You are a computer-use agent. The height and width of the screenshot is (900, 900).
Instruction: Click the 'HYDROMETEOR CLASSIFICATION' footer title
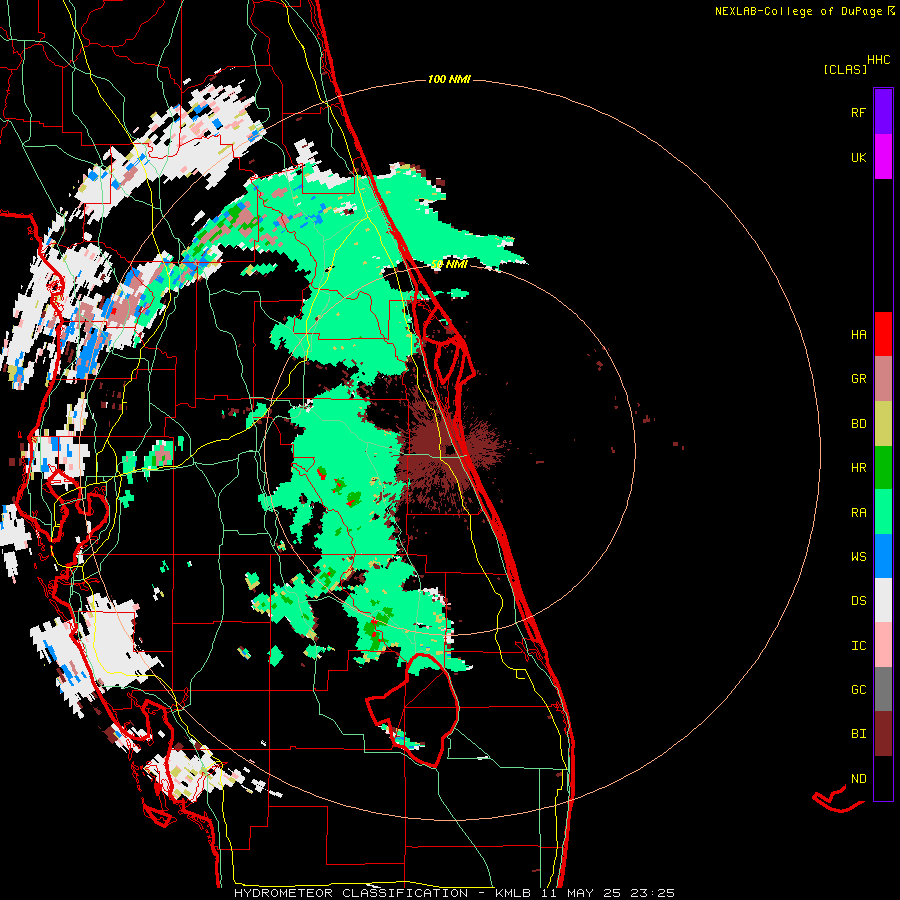pos(351,893)
